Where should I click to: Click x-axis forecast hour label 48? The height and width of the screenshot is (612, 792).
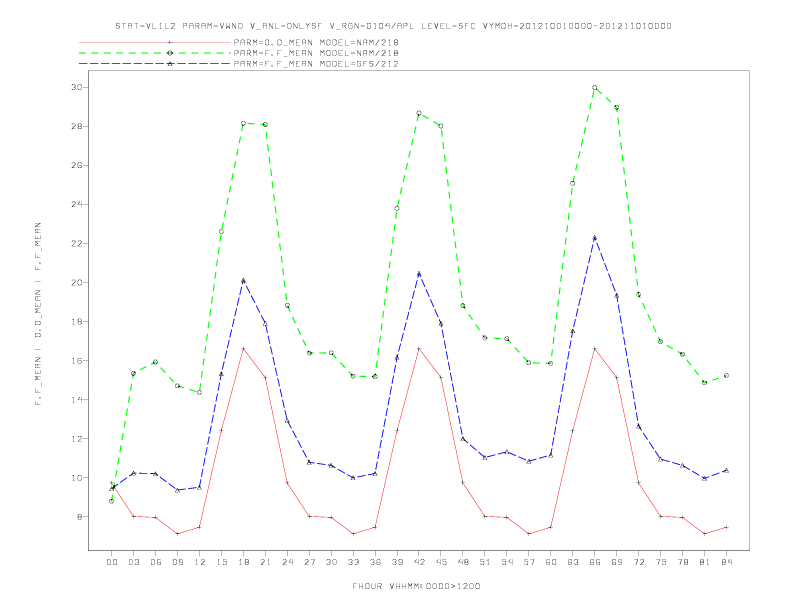pyautogui.click(x=463, y=562)
